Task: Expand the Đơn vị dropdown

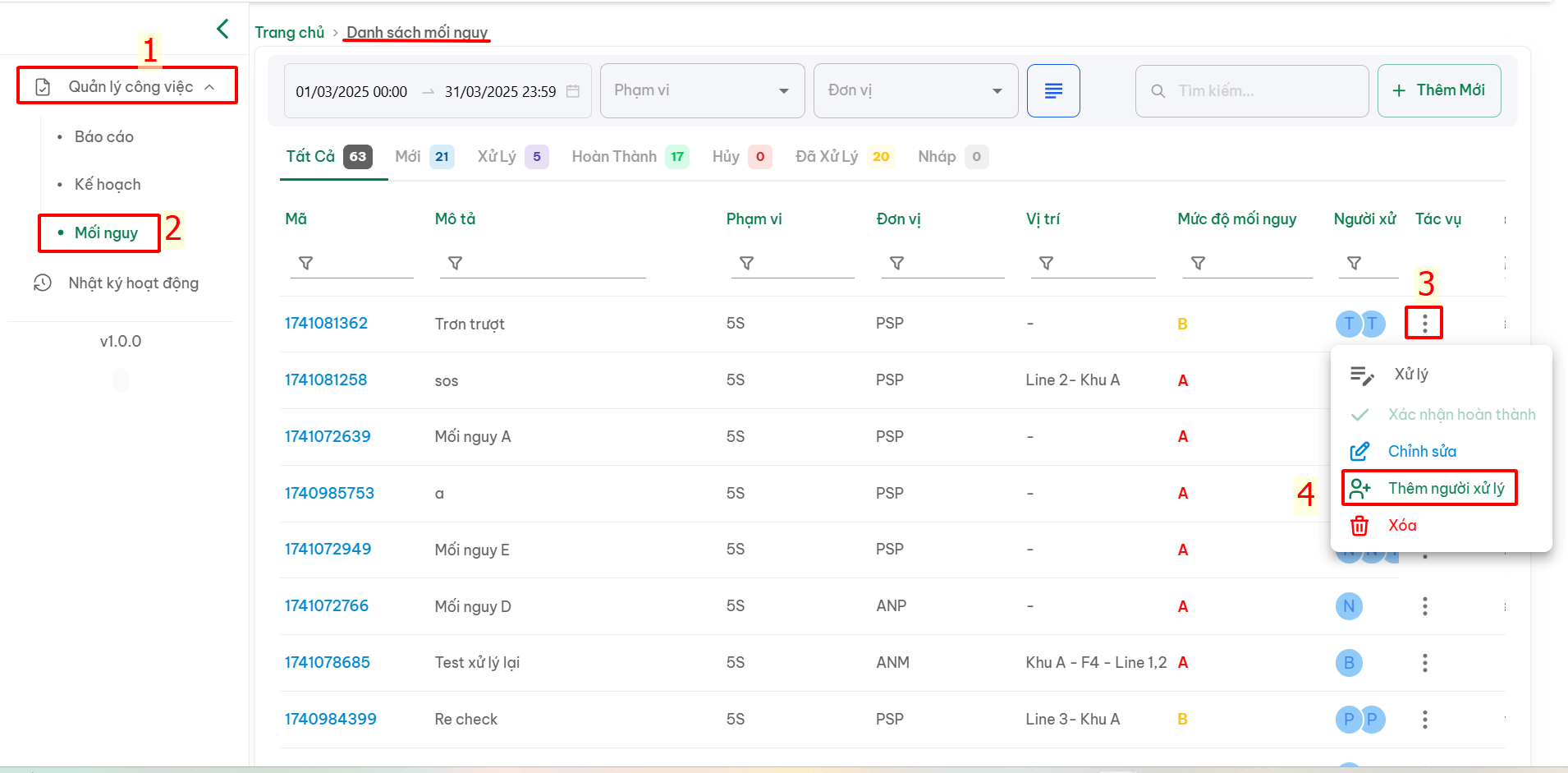Action: click(x=915, y=90)
